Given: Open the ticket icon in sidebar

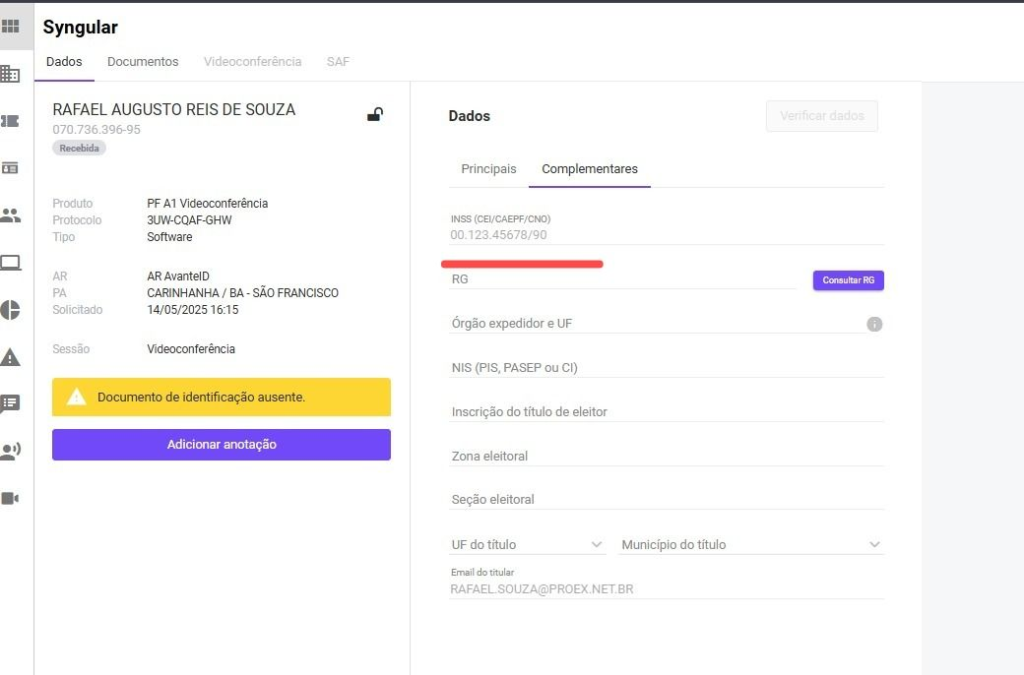Looking at the screenshot, I should (x=10, y=121).
